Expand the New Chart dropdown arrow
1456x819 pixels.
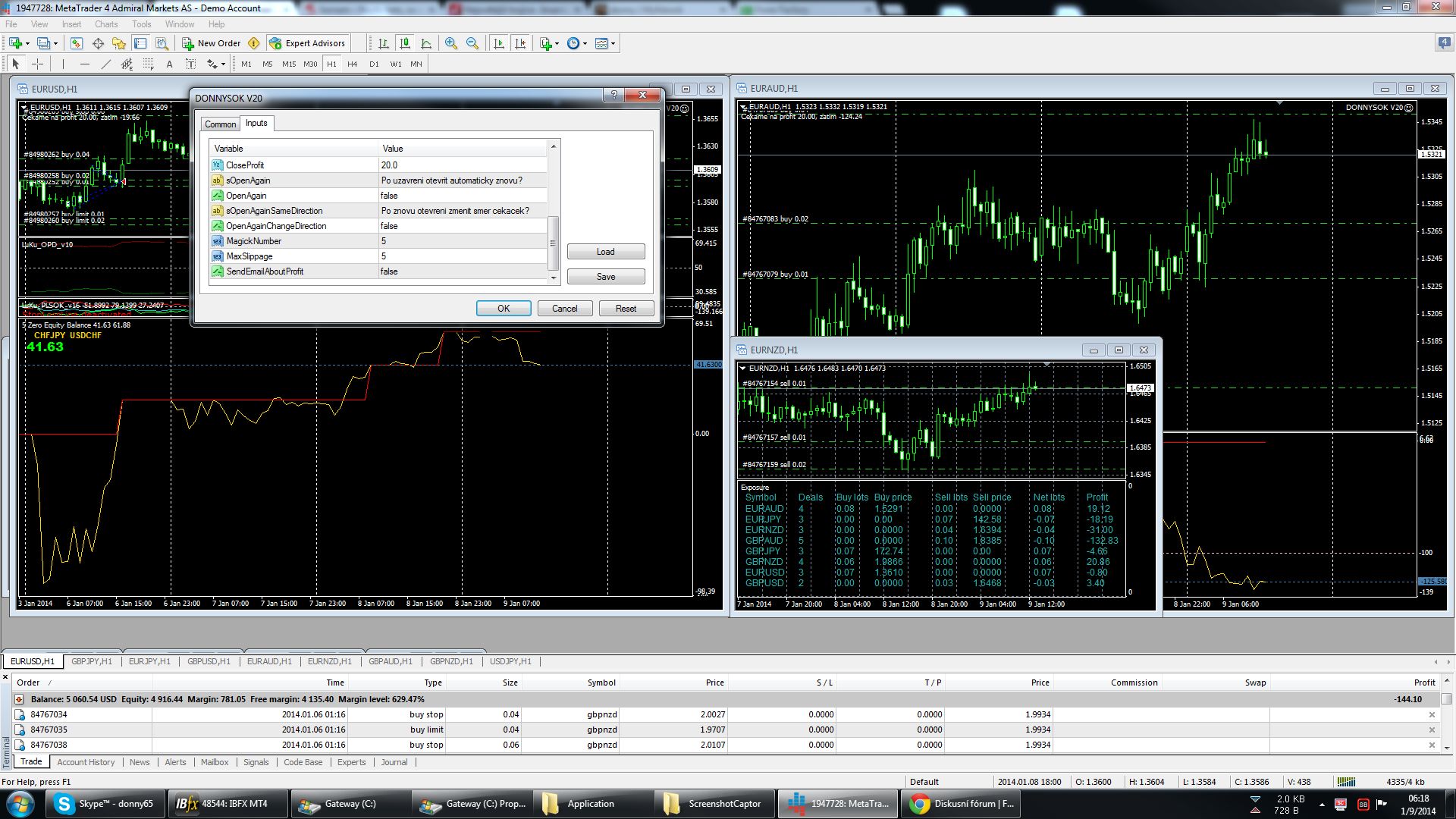pos(27,43)
